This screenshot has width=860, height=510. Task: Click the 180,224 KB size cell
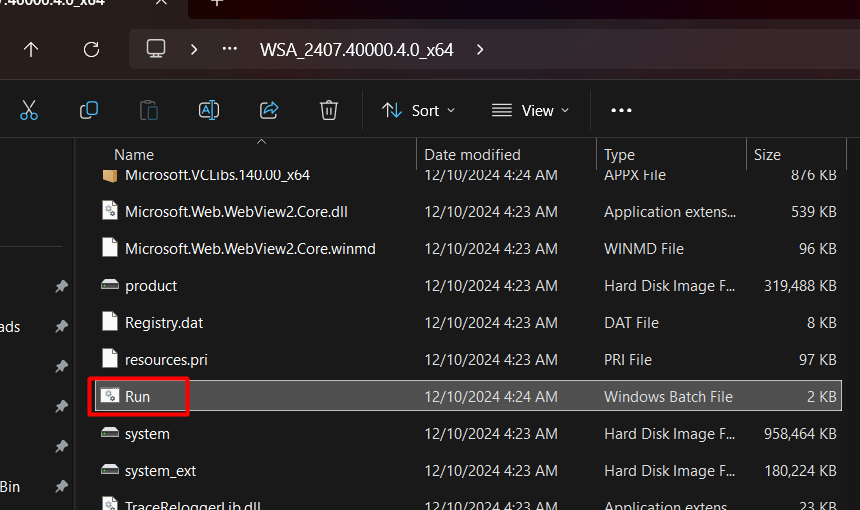click(800, 471)
